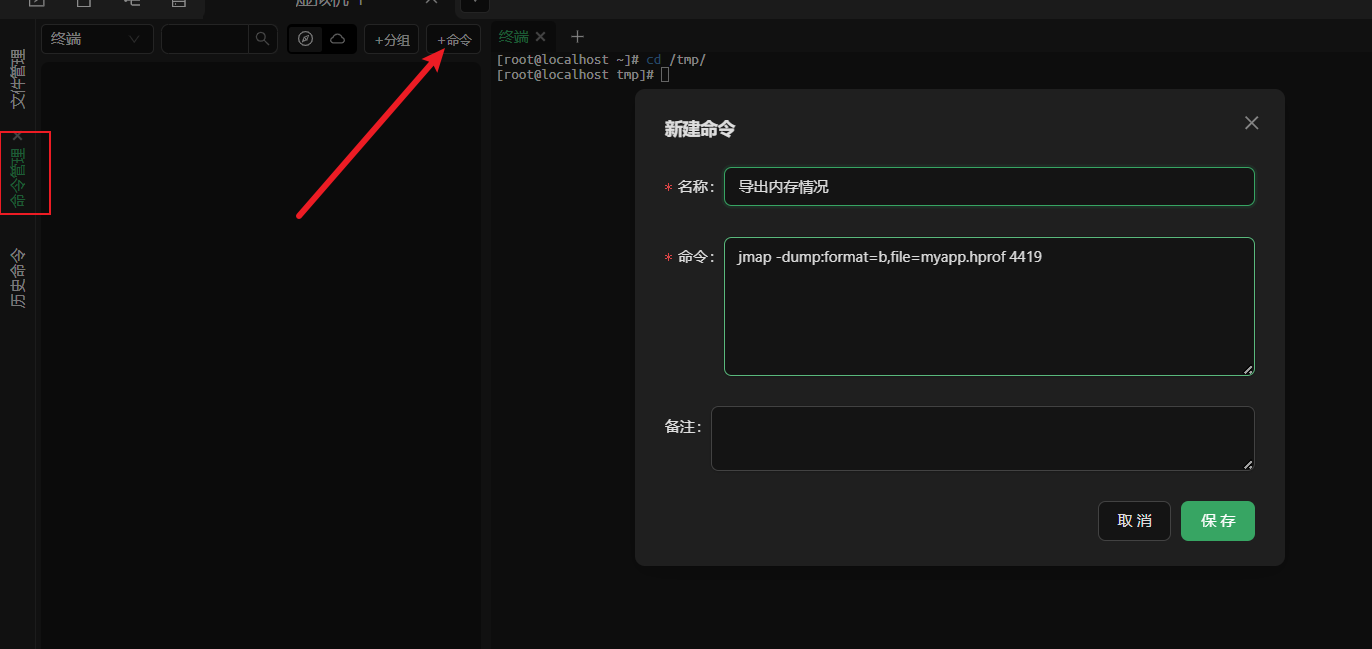This screenshot has width=1372, height=649.
Task: Click the external link icon at top left
Action: [x=35, y=5]
